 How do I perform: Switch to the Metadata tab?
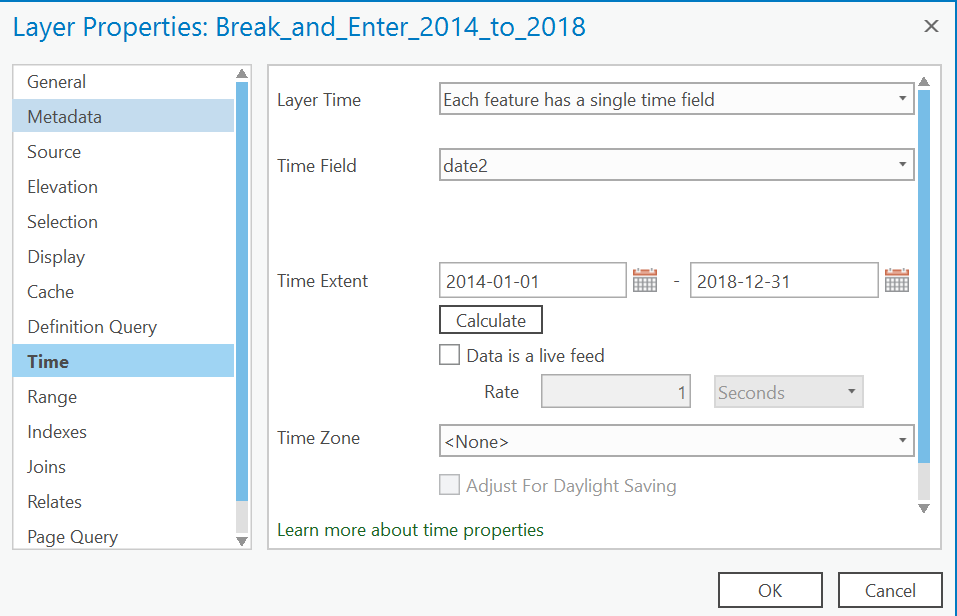64,117
